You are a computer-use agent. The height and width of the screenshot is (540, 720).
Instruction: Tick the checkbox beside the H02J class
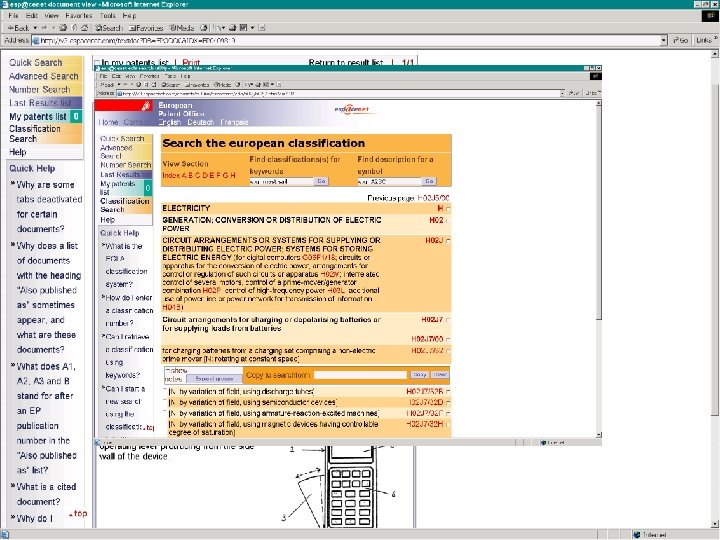coord(448,241)
